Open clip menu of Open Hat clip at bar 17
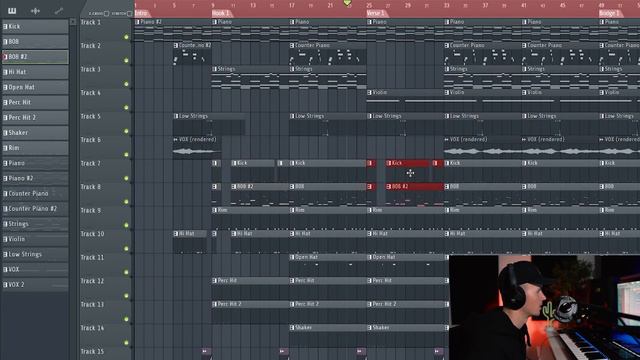This screenshot has width=640, height=360. click(x=292, y=257)
